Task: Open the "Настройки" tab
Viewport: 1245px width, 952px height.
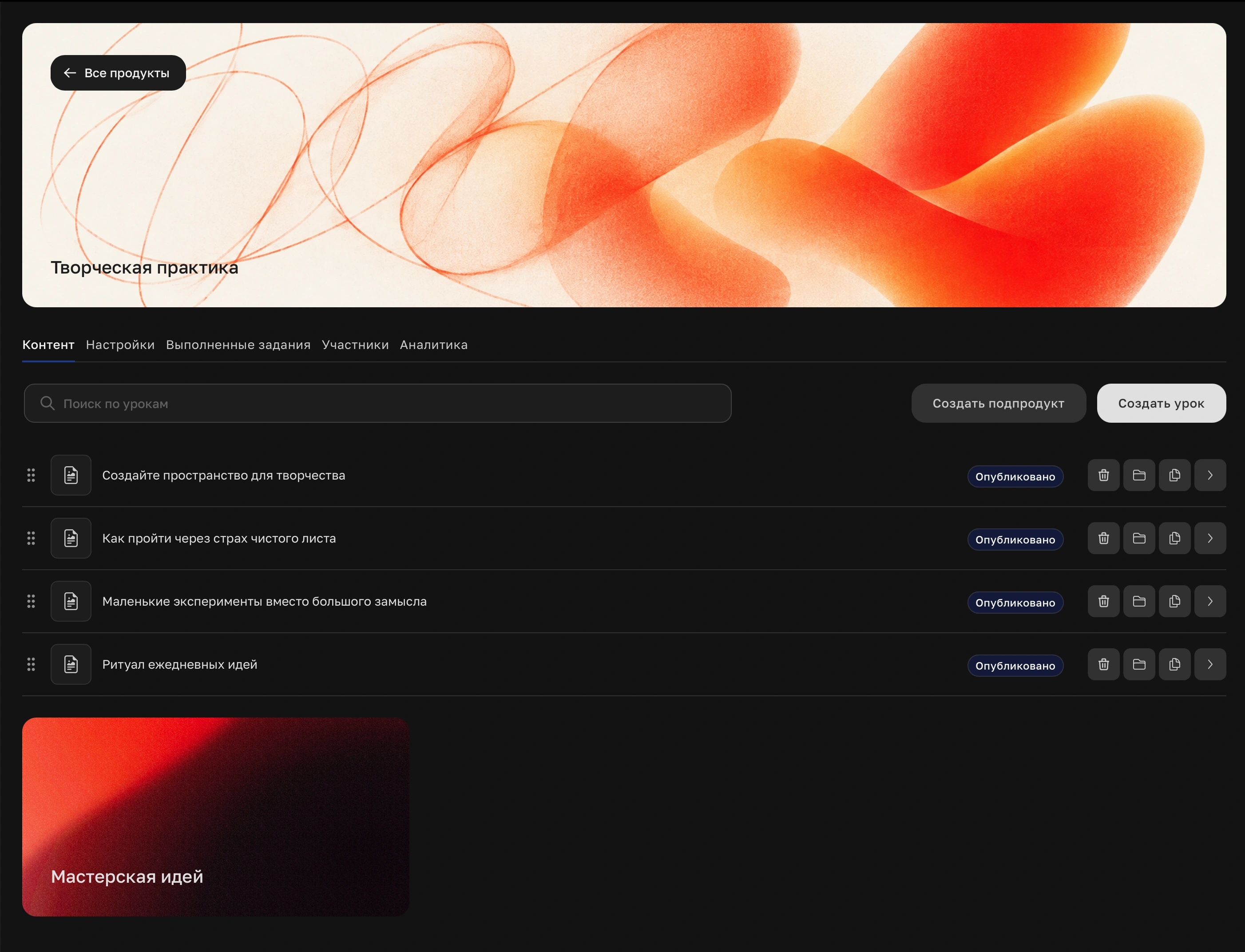Action: coord(120,345)
